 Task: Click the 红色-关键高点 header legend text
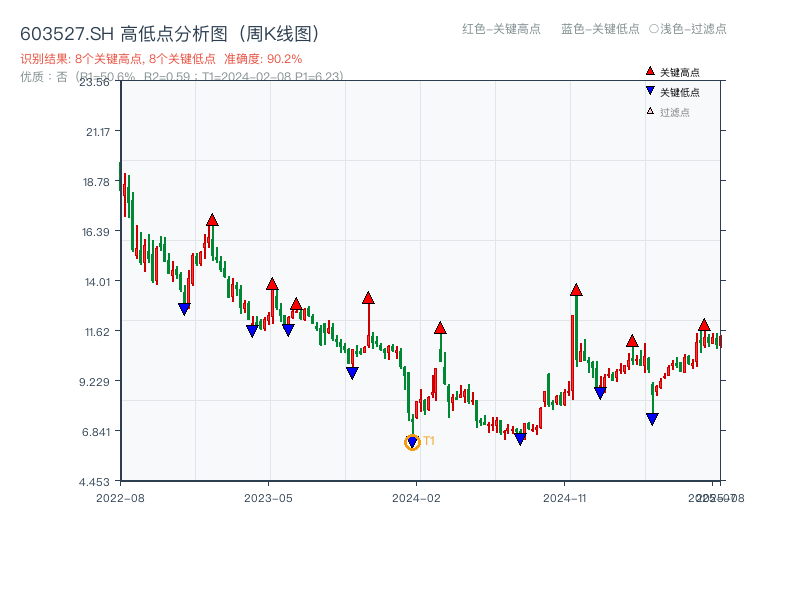coord(501,29)
